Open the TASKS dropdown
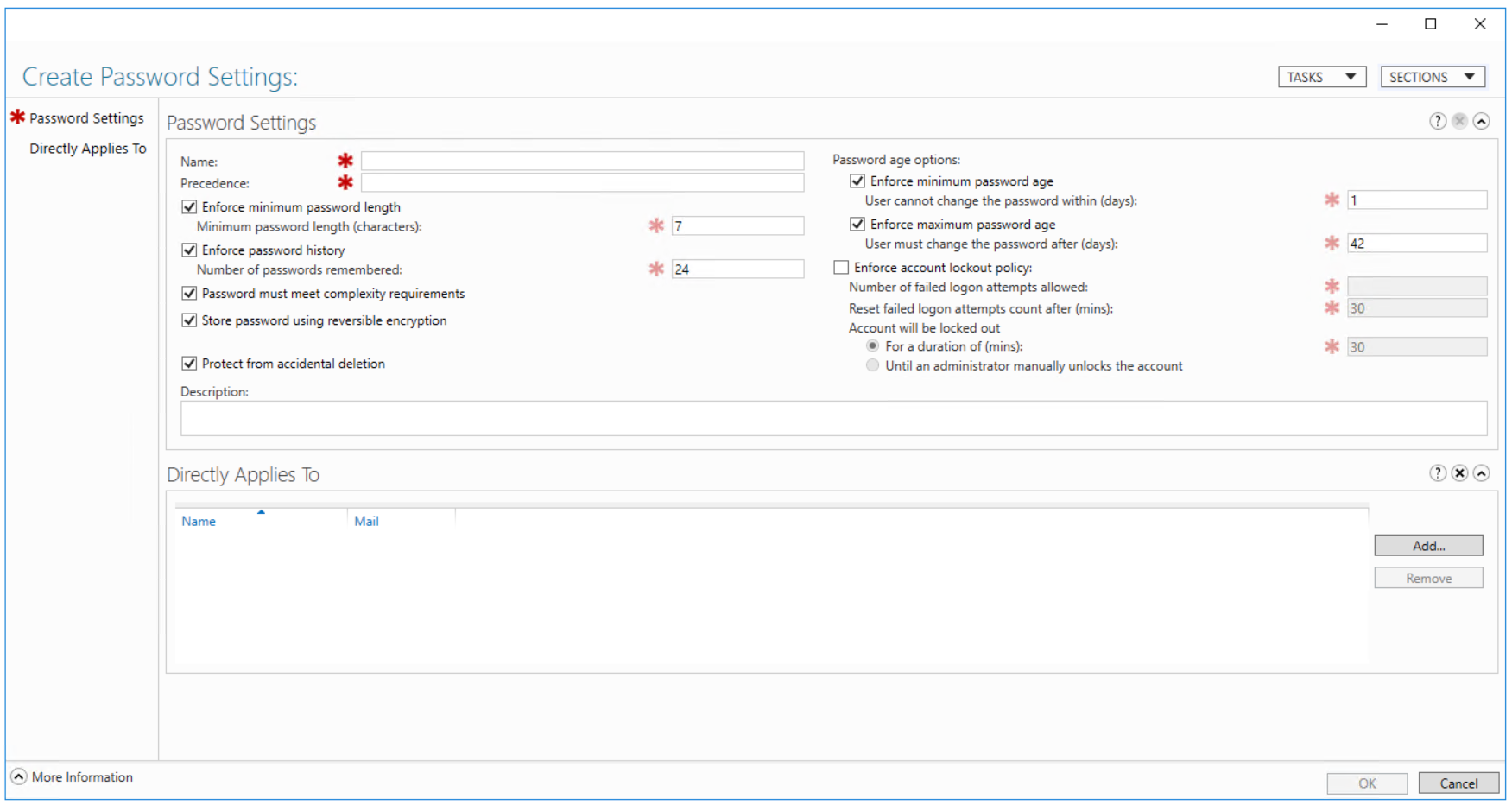Image resolution: width=1512 pixels, height=805 pixels. (x=1322, y=76)
